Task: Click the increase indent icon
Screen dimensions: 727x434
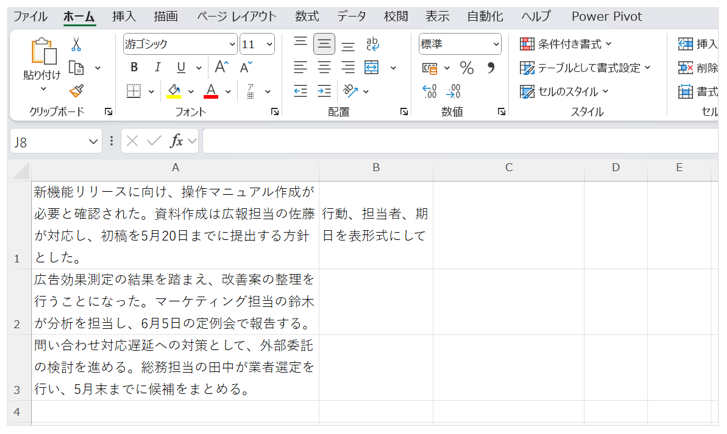Action: click(x=325, y=91)
